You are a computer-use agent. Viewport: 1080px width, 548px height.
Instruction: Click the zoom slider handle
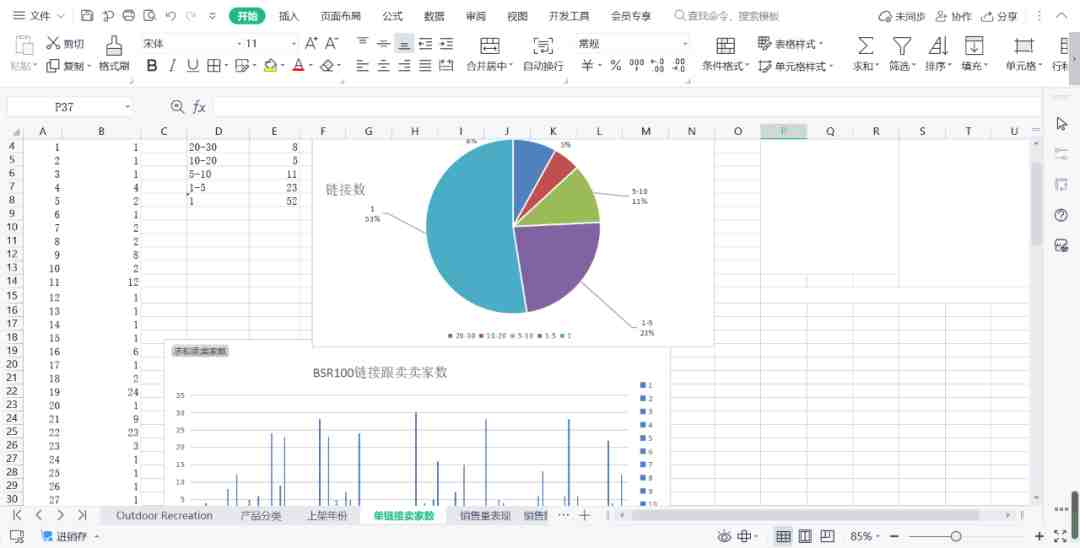pos(955,536)
